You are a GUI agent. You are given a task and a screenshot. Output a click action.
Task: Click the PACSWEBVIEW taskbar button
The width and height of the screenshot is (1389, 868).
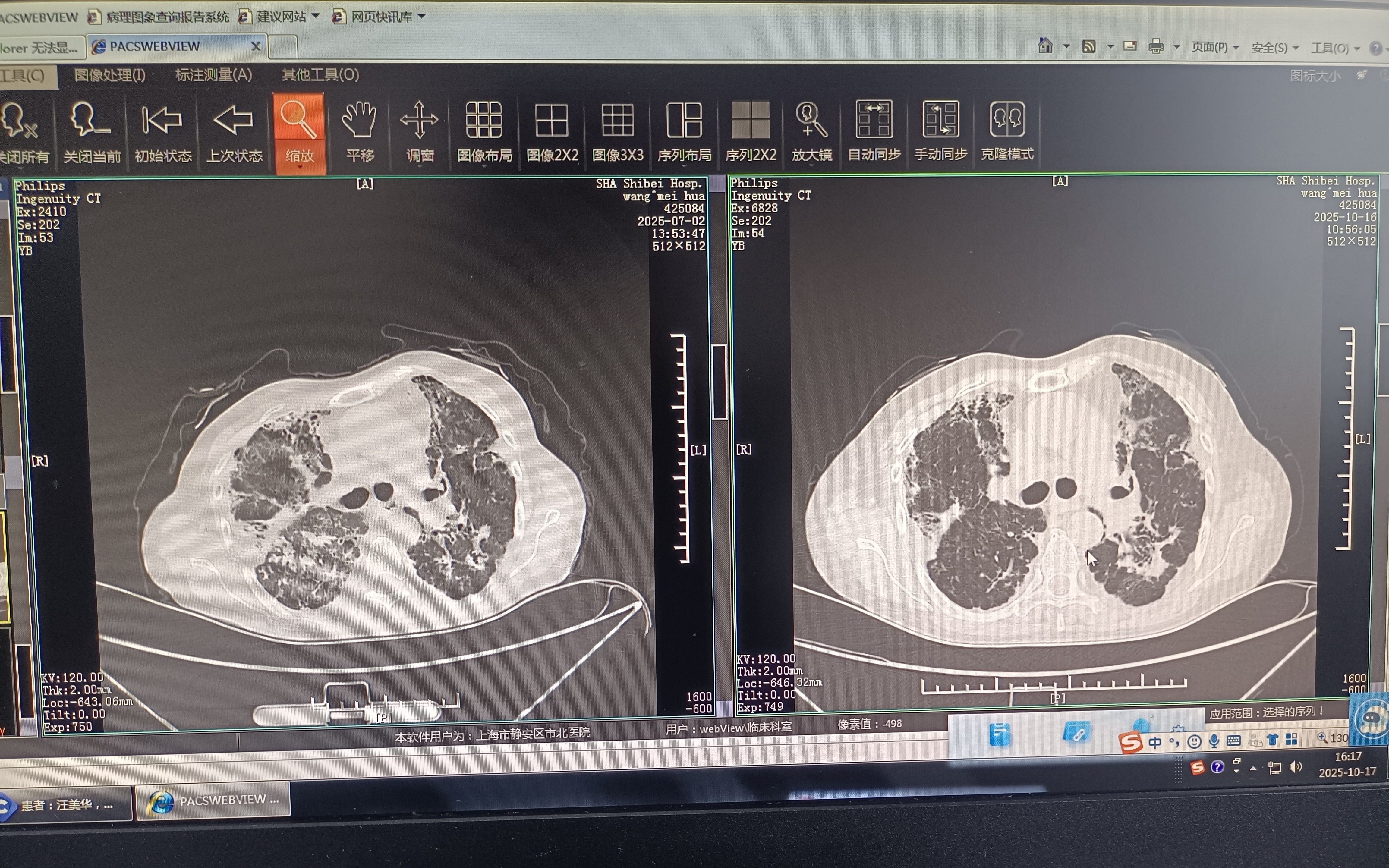coord(213,801)
